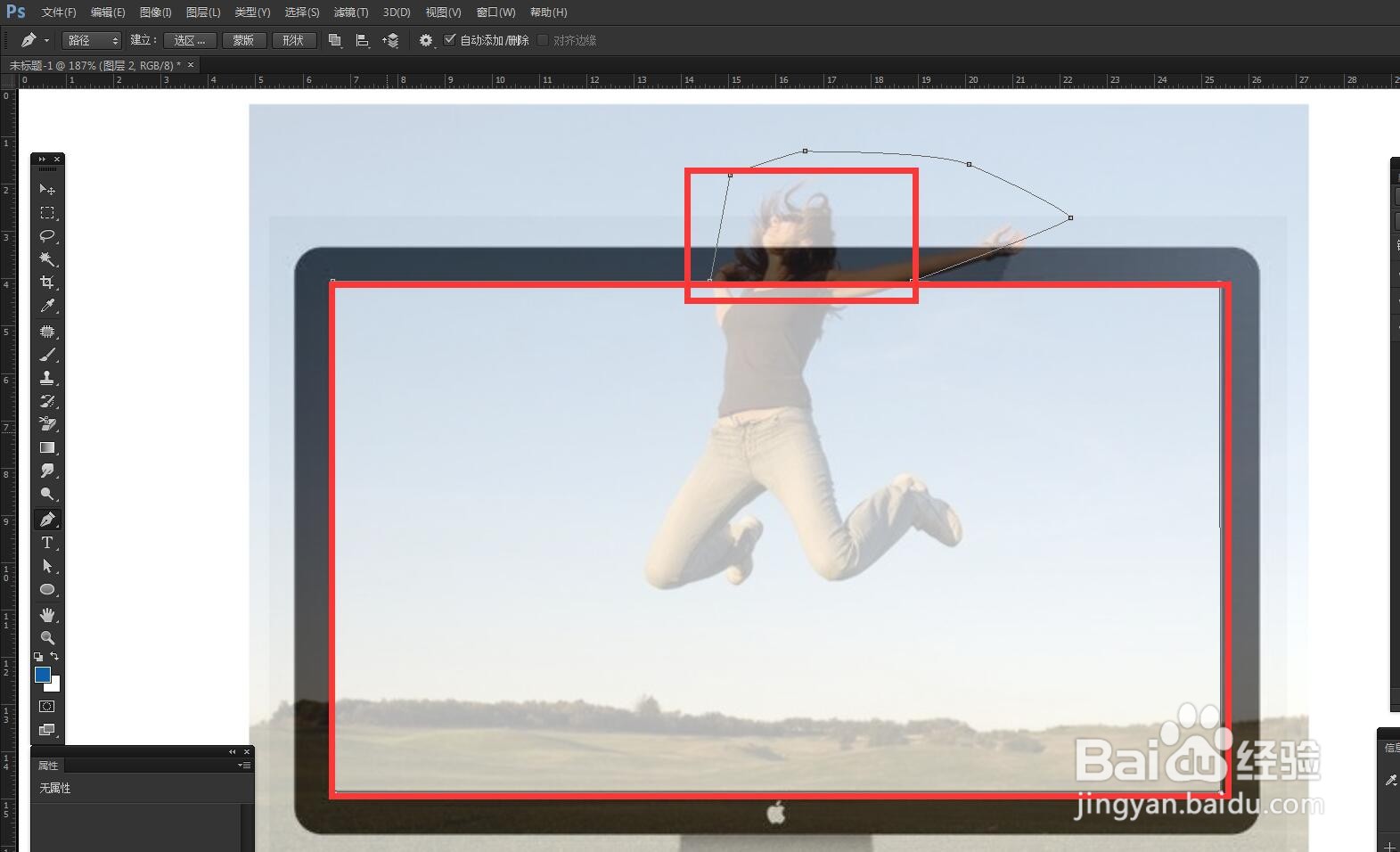Select the Move tool

click(x=47, y=189)
